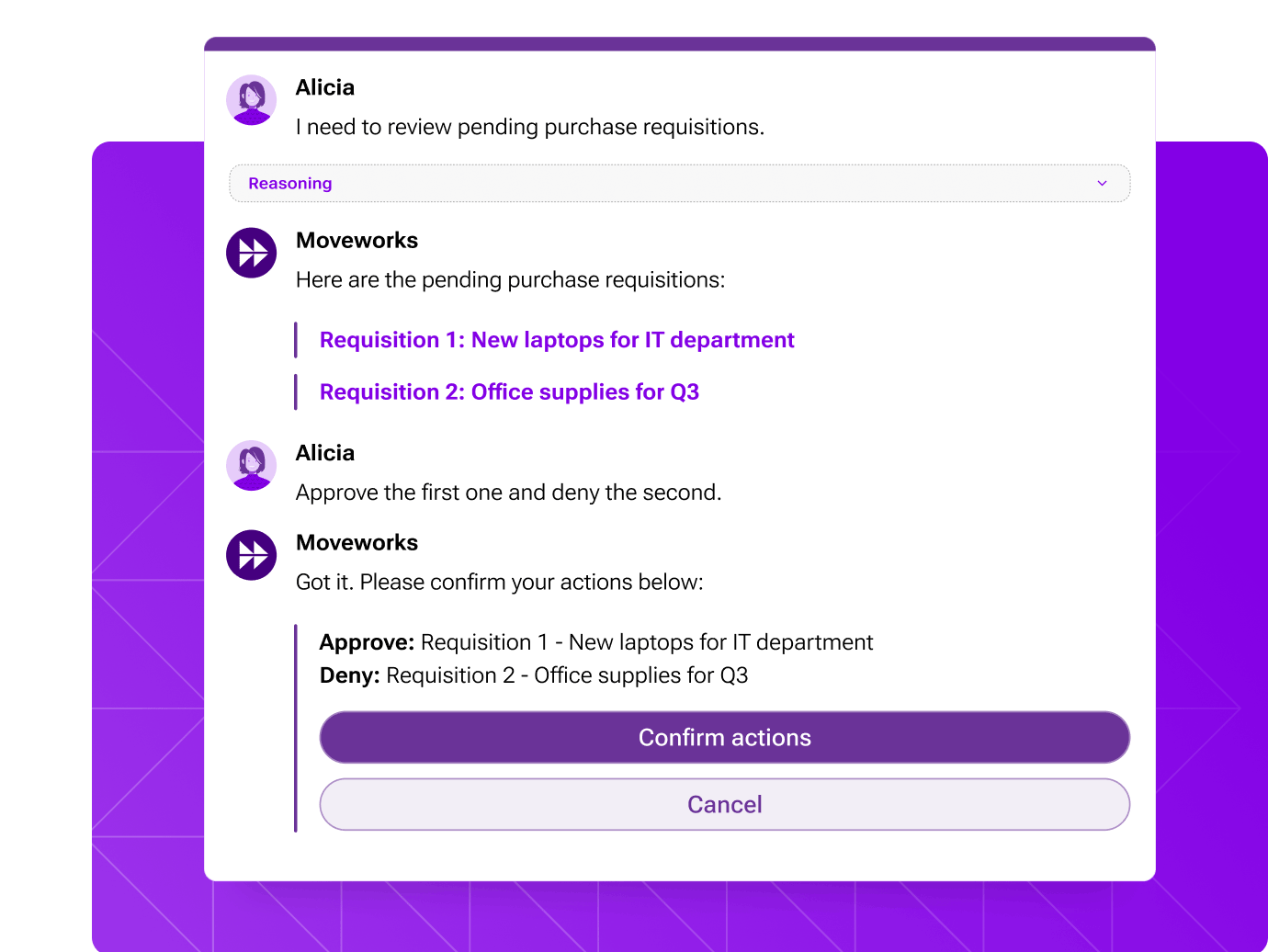Open Requisition 1: New laptops for IT department
This screenshot has width=1268, height=952.
pyautogui.click(x=556, y=339)
